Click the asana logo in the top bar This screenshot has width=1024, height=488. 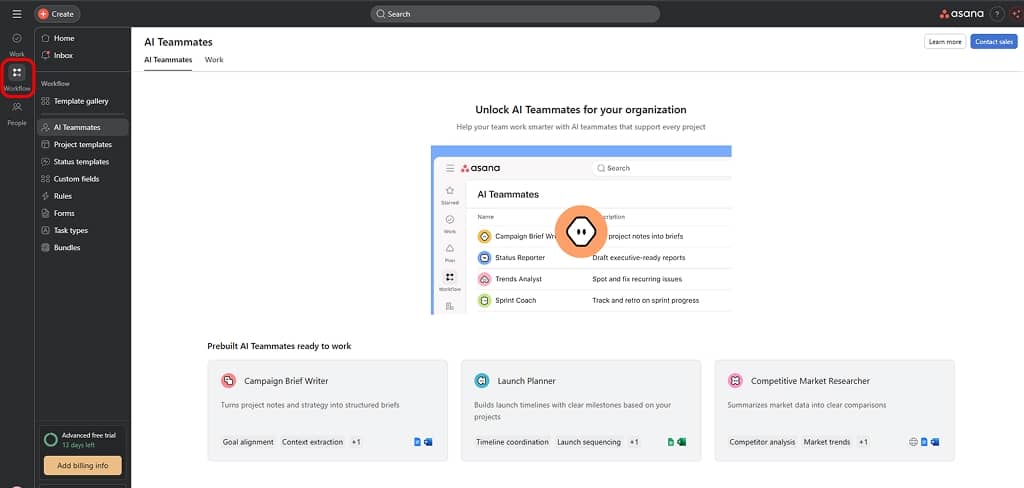pyautogui.click(x=961, y=14)
